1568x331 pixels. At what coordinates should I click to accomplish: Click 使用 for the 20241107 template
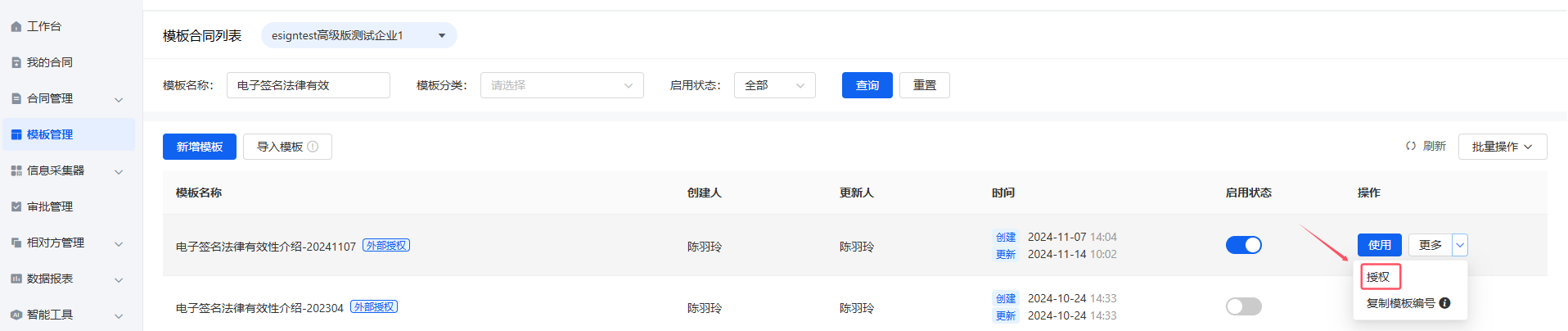[x=1380, y=245]
